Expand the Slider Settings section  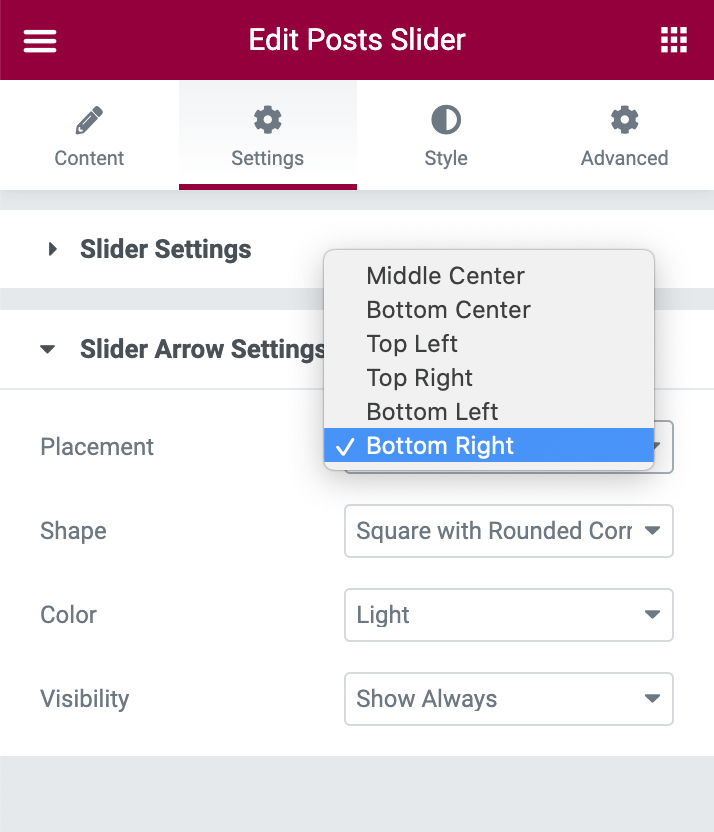pyautogui.click(x=53, y=250)
